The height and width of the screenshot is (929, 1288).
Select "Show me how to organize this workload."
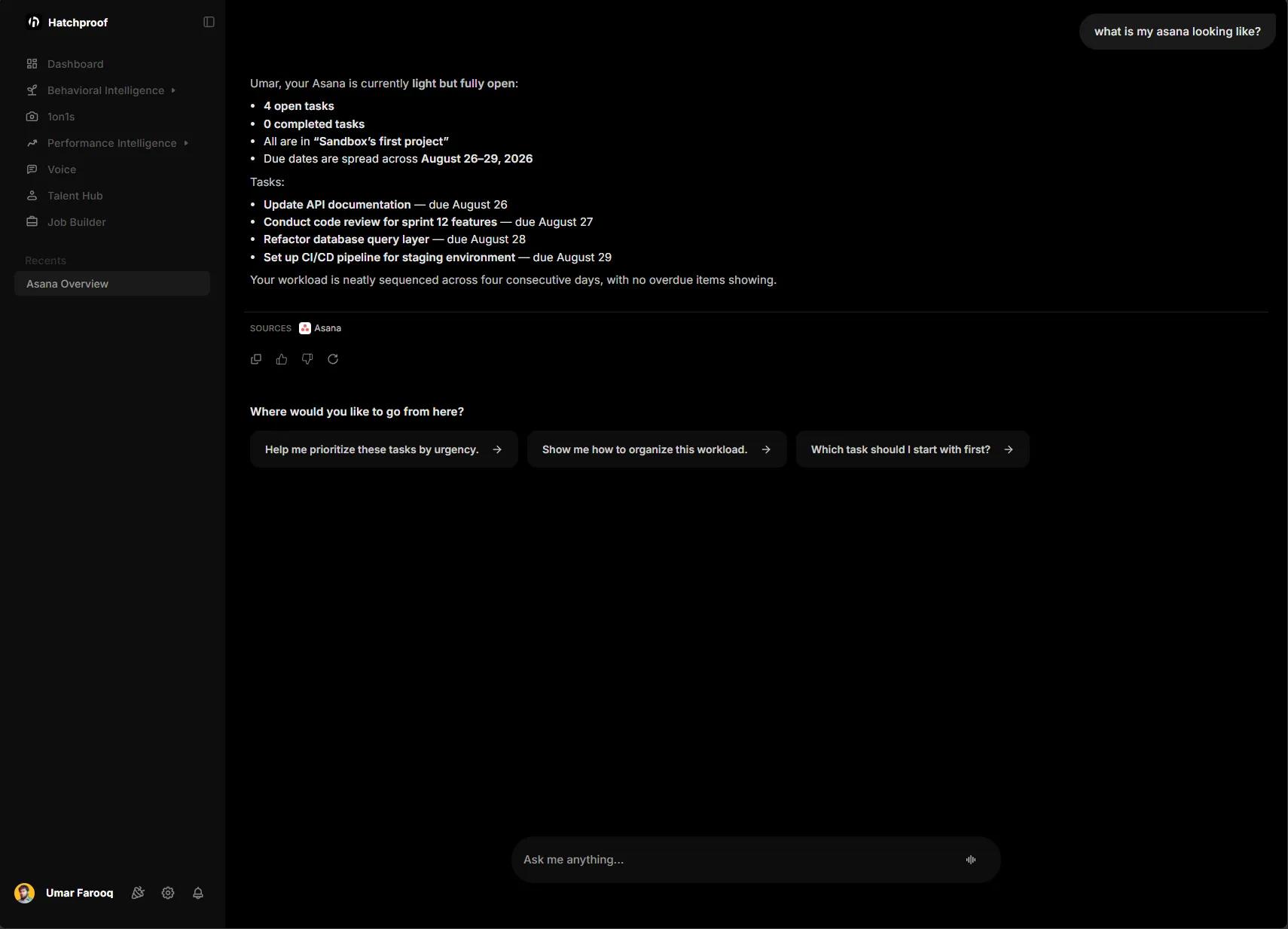[x=657, y=449]
